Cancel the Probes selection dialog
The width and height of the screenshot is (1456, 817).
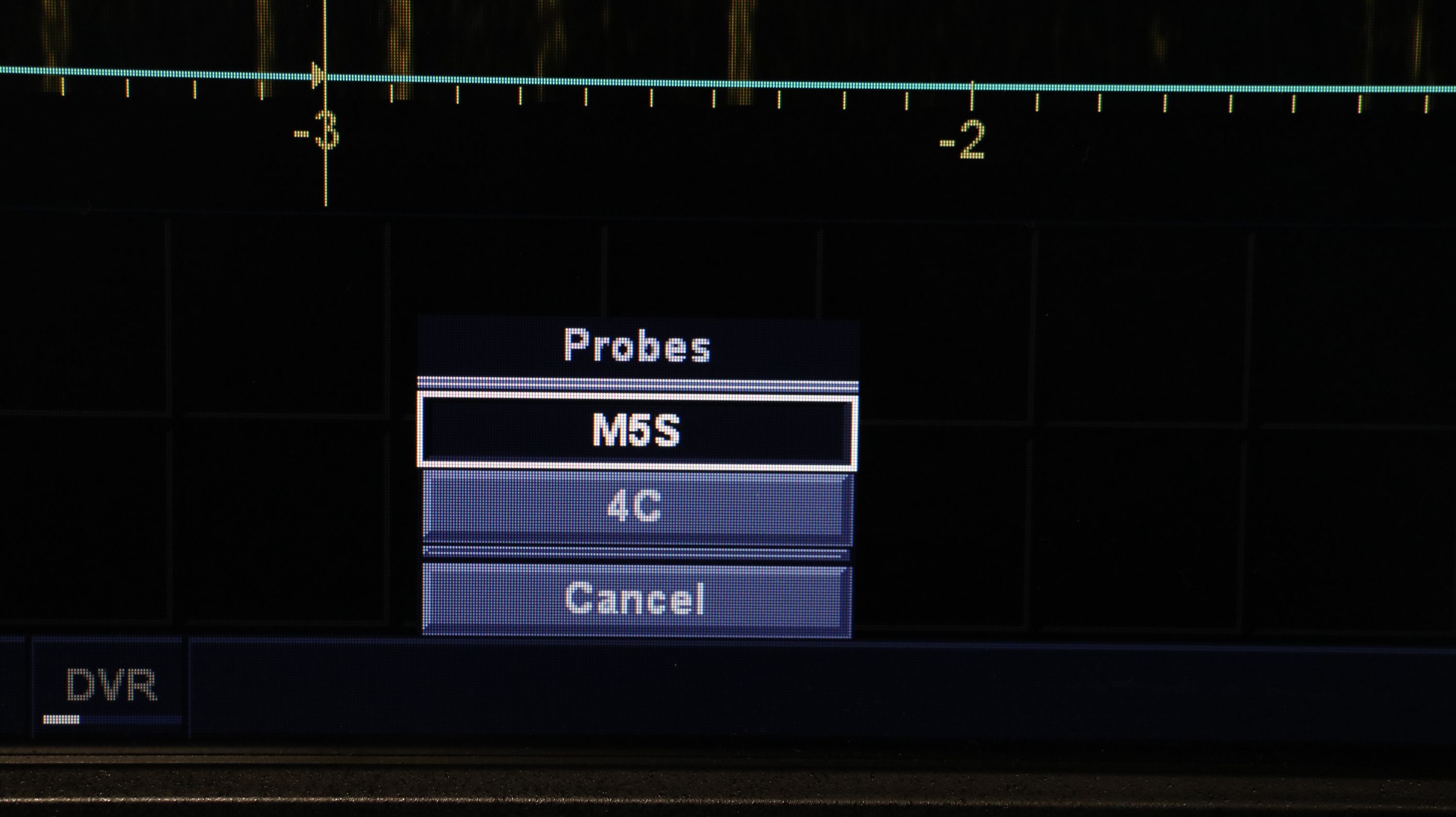(637, 599)
